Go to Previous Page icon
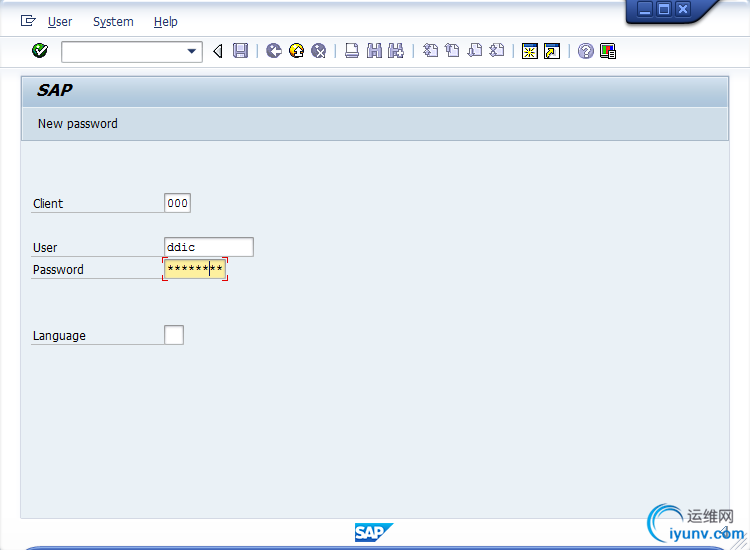Viewport: 750px width, 550px height. (x=452, y=51)
